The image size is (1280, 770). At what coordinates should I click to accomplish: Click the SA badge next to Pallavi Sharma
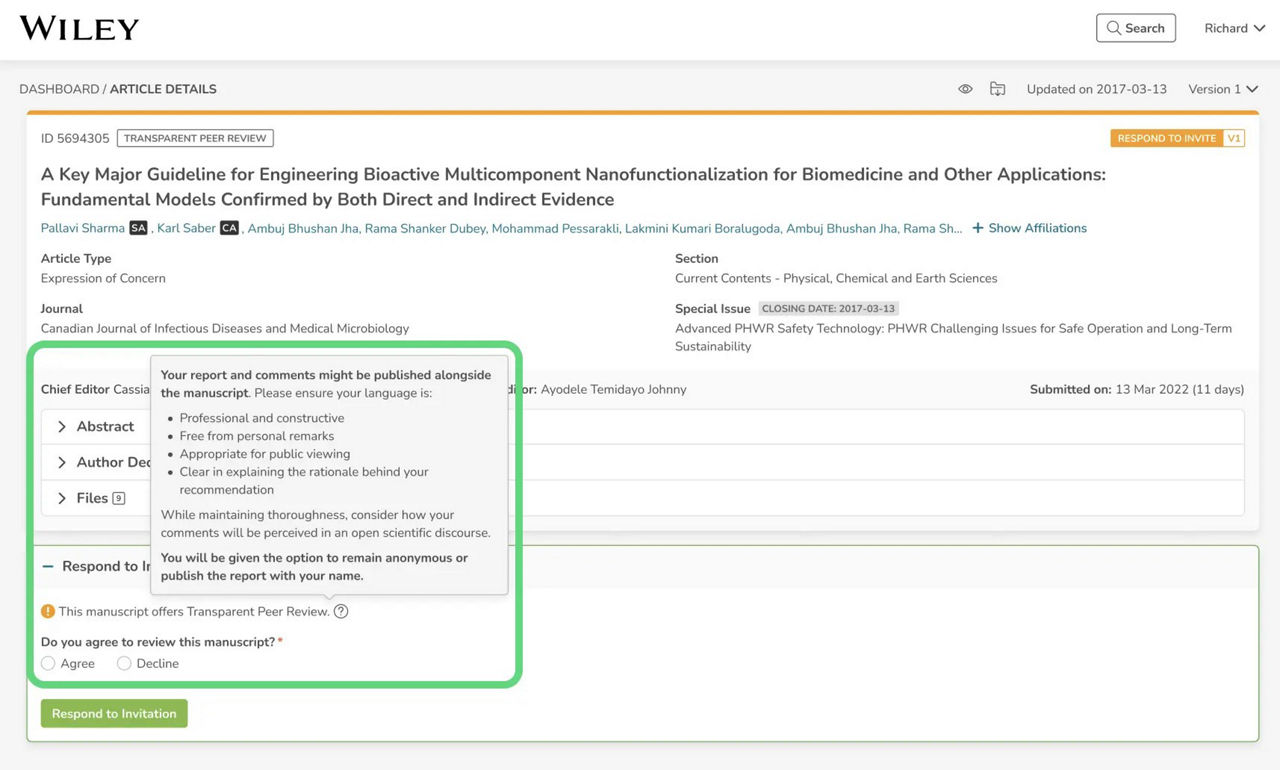138,228
